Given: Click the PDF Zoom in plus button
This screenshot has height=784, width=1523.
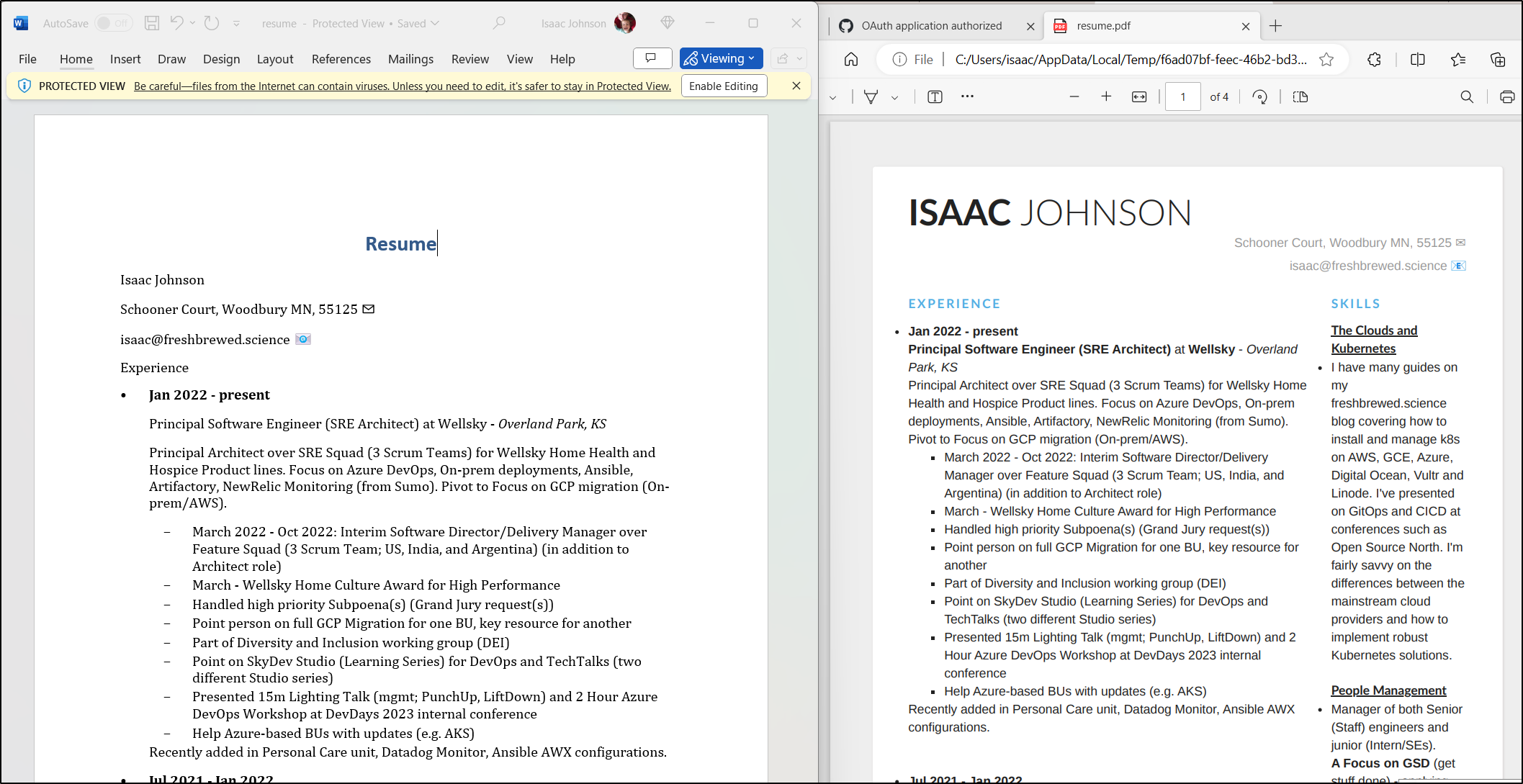Looking at the screenshot, I should pyautogui.click(x=1107, y=96).
